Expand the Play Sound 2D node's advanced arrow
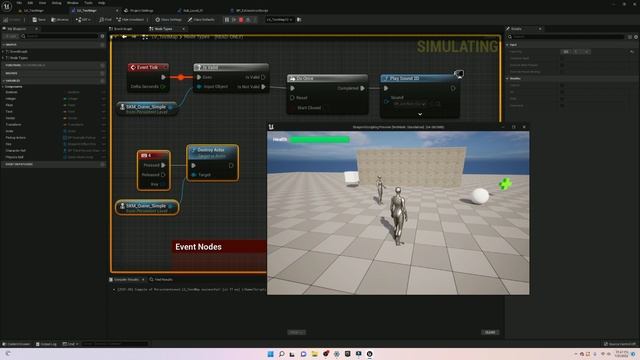Image resolution: width=640 pixels, height=360 pixels. coord(420,114)
